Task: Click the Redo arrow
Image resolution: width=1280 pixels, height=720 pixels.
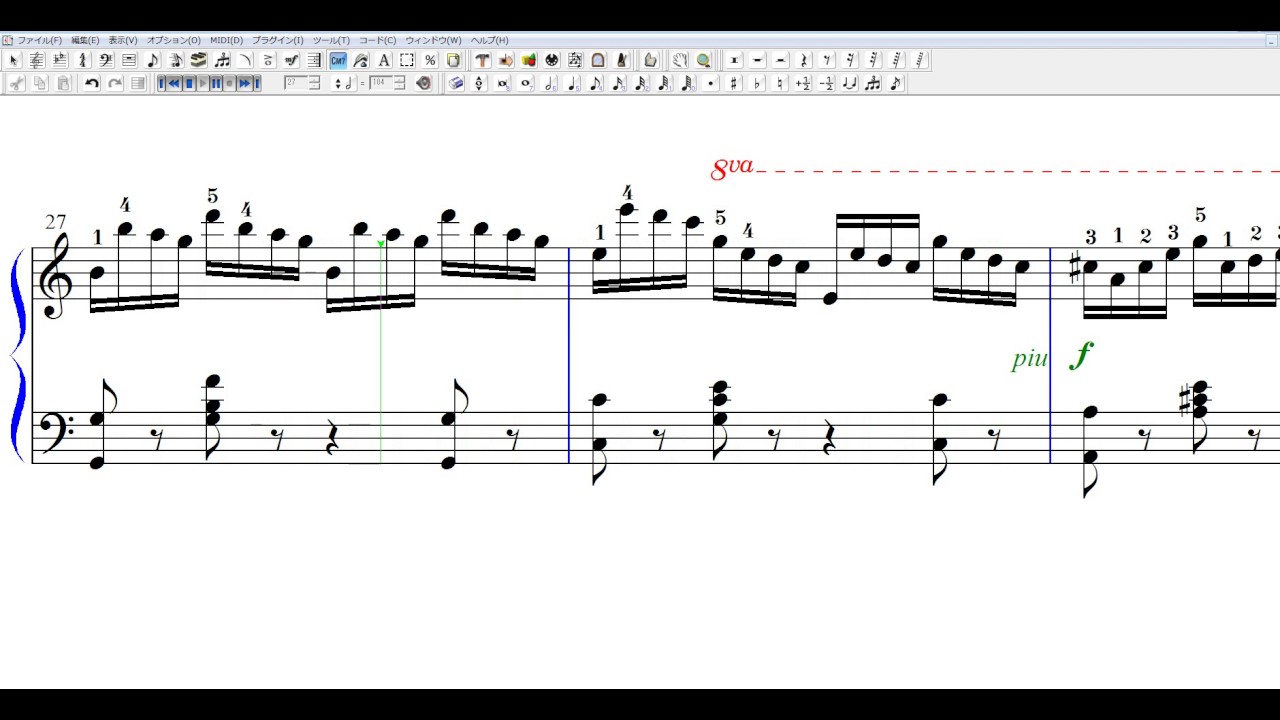Action: 115,83
